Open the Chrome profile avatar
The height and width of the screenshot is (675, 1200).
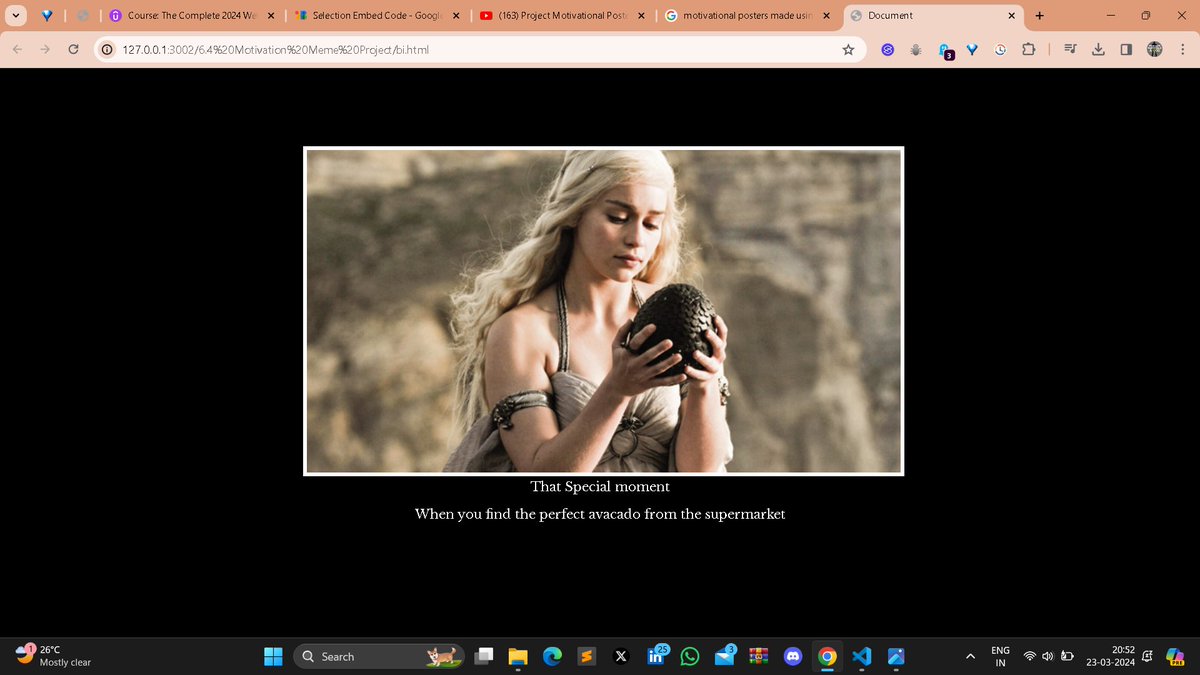tap(1154, 49)
